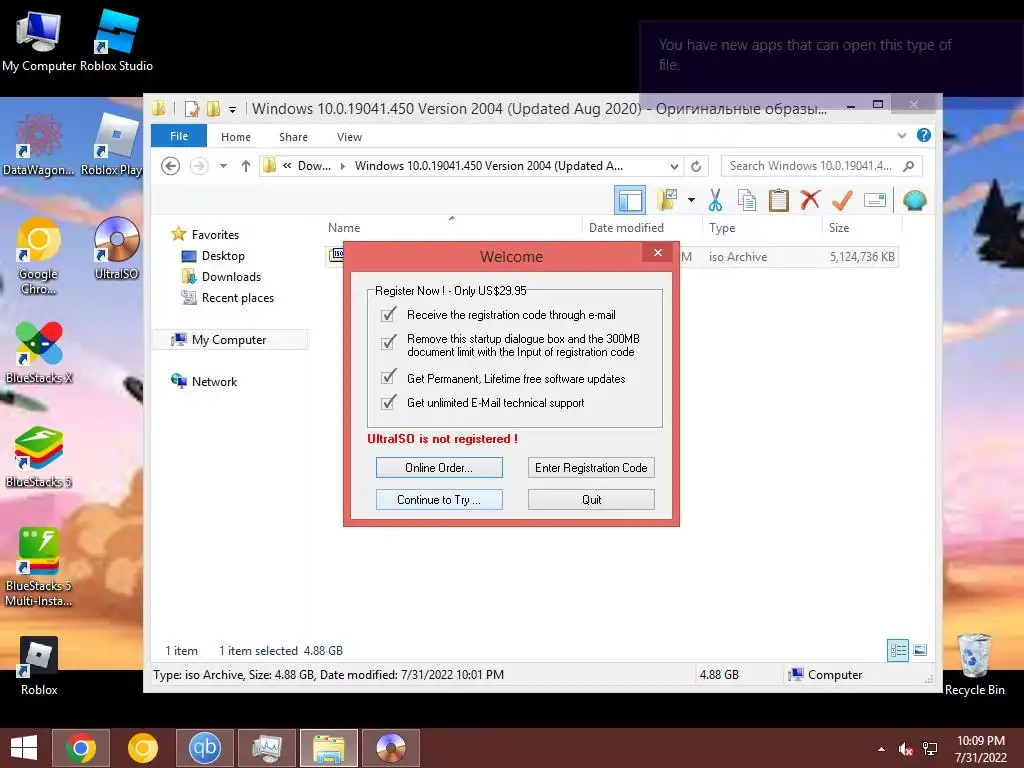
Task: Select Network in navigation pane
Action: click(214, 381)
